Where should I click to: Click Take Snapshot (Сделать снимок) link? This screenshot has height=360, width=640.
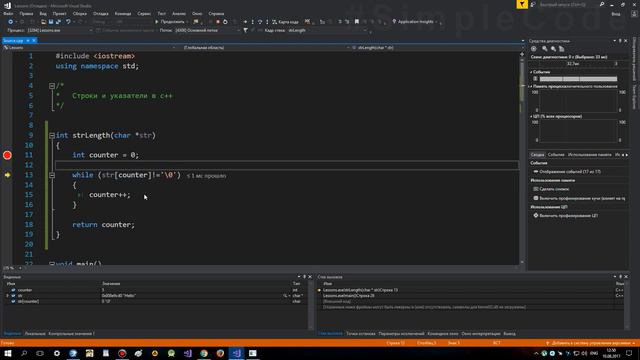coord(553,189)
